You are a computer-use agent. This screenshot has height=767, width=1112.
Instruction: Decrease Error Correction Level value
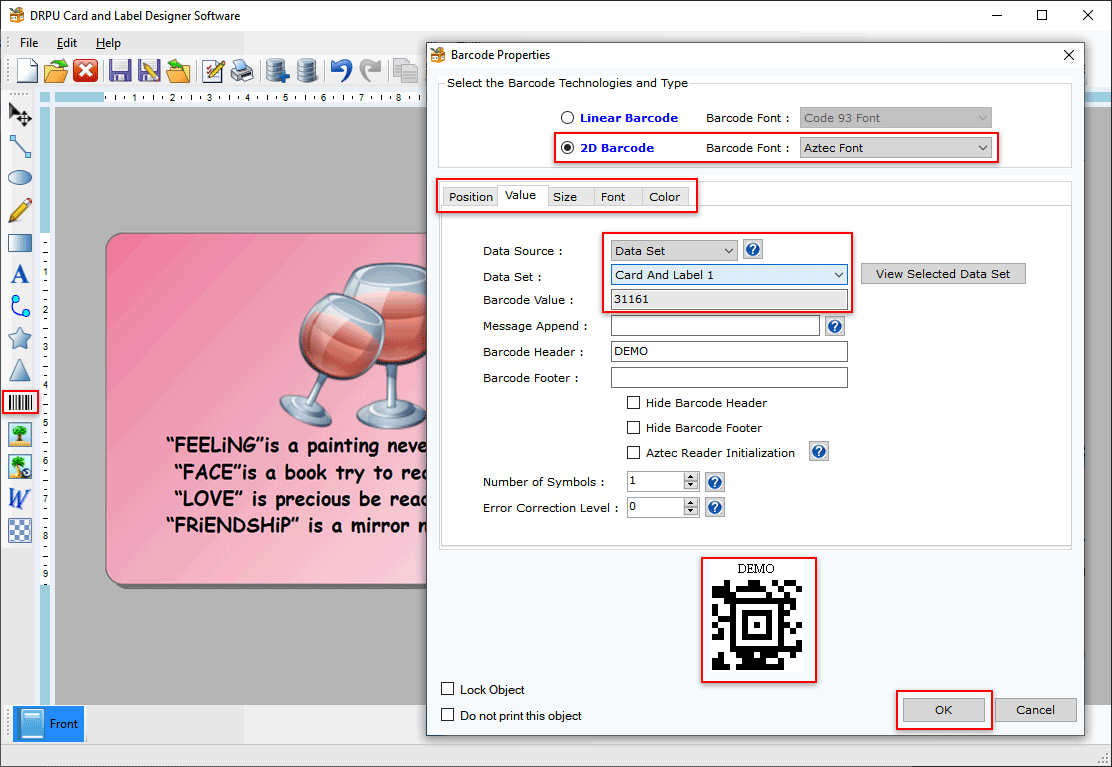pos(691,512)
